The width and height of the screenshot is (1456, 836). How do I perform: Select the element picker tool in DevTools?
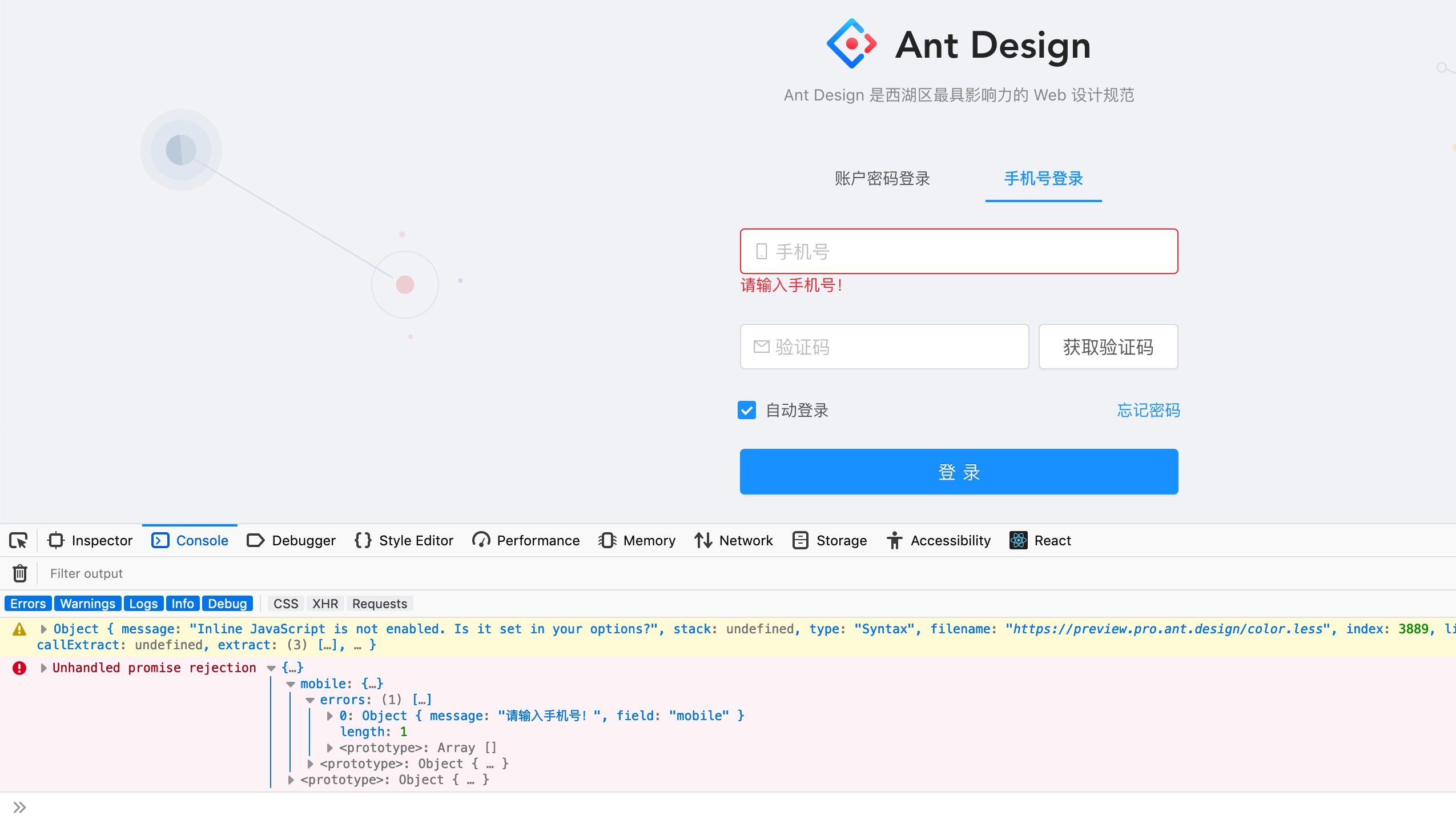18,540
